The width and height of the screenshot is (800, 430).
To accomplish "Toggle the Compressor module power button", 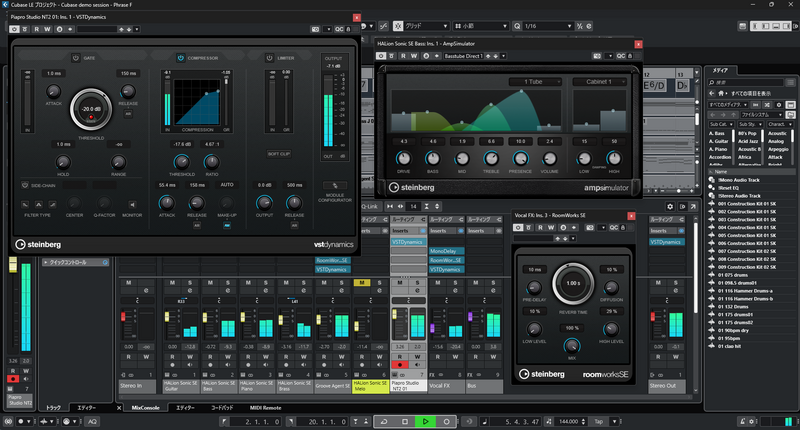I will [x=181, y=58].
